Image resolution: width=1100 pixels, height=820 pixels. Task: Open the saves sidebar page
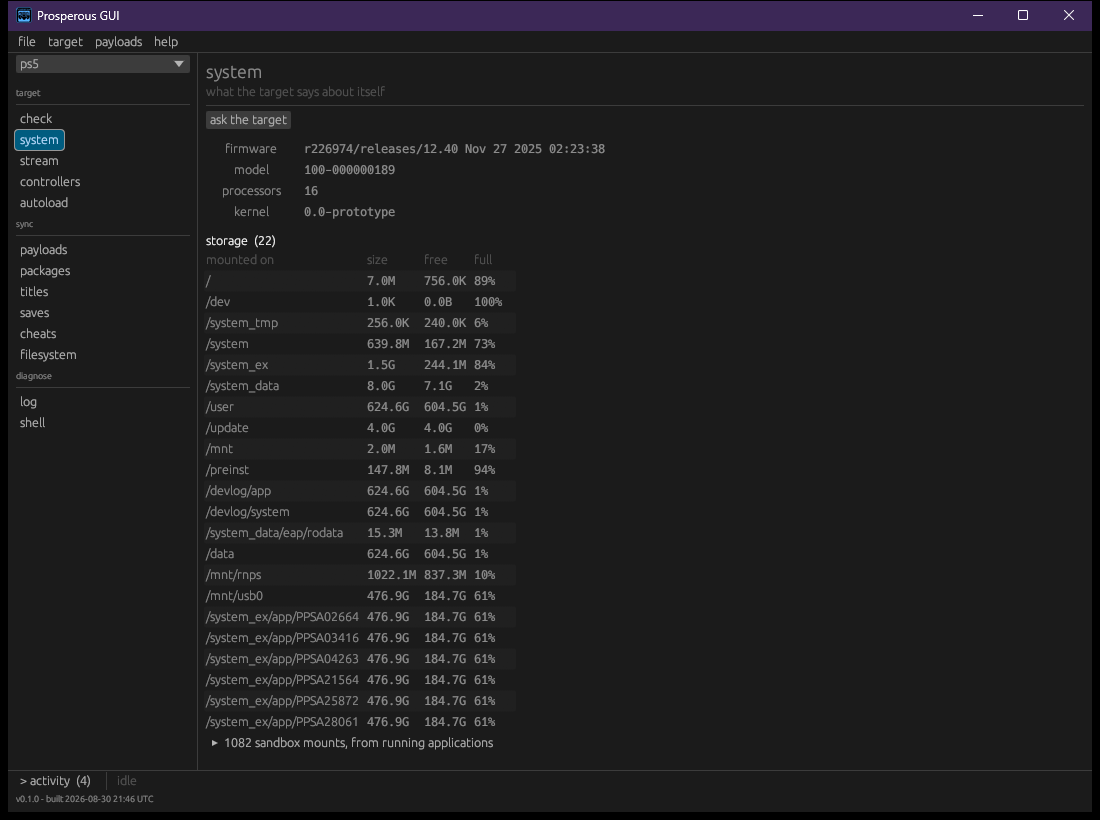[x=34, y=313]
